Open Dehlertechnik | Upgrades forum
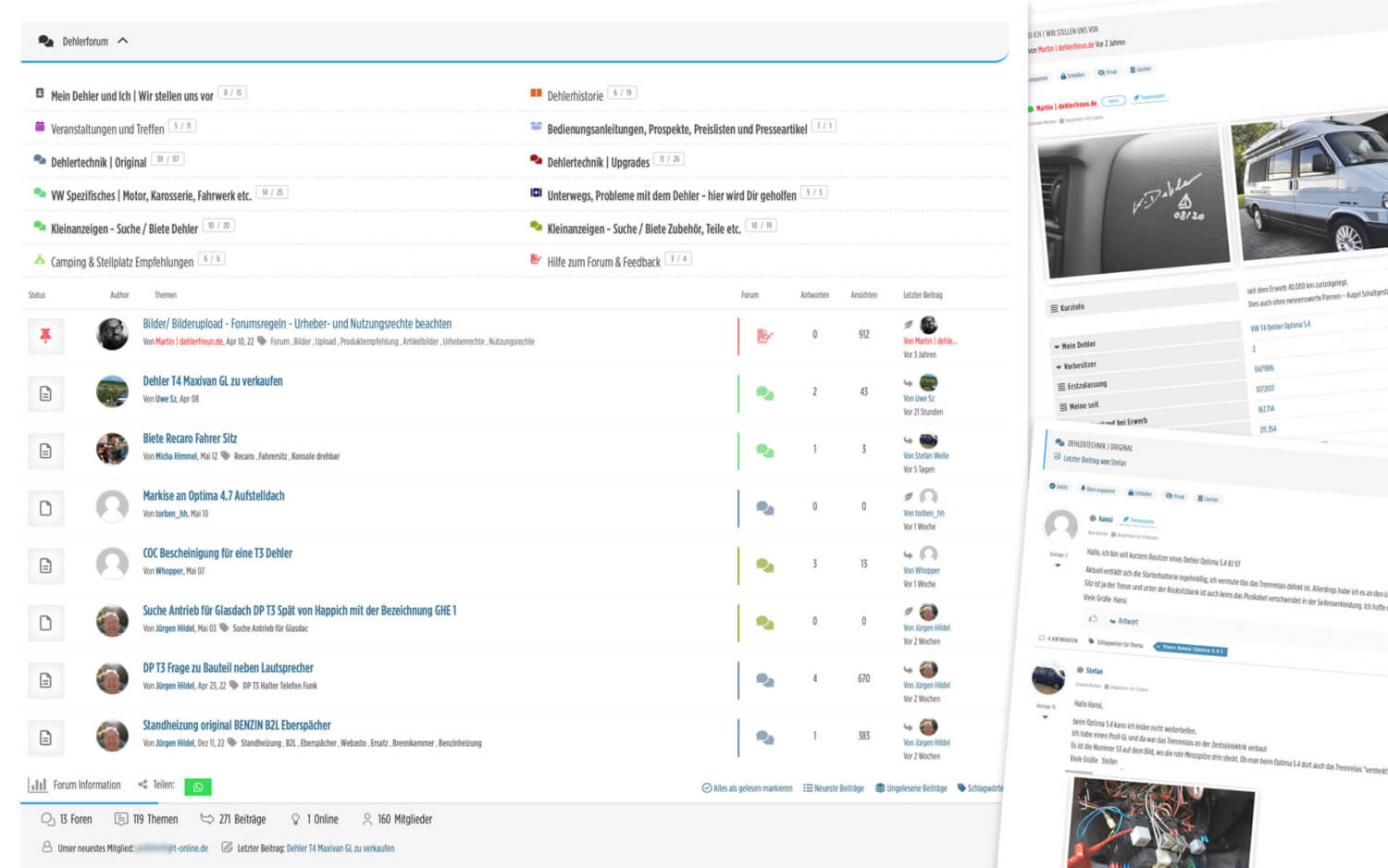 click(598, 162)
